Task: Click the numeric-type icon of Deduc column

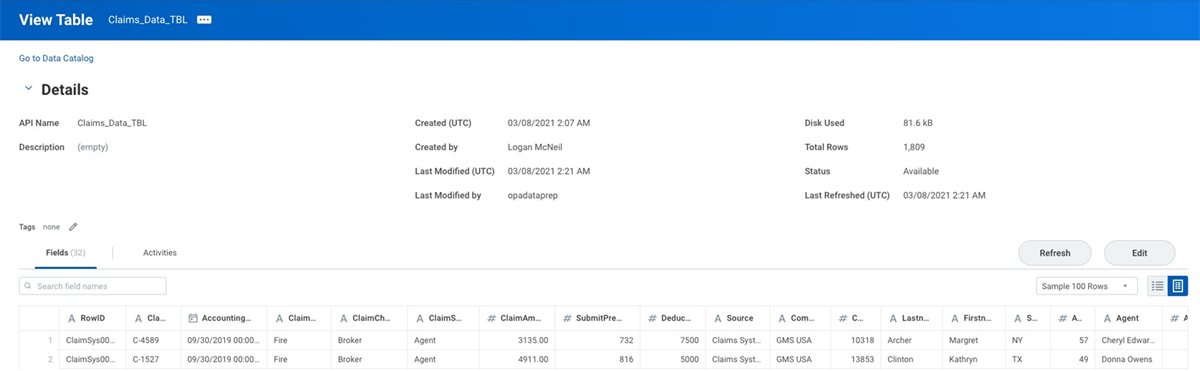Action: click(x=651, y=318)
